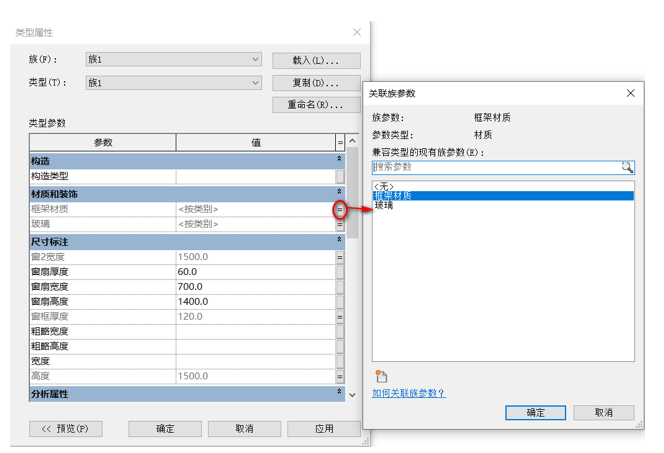Click the parameter table scrollbar thumb
This screenshot has height=453, width=664.
pyautogui.click(x=352, y=193)
